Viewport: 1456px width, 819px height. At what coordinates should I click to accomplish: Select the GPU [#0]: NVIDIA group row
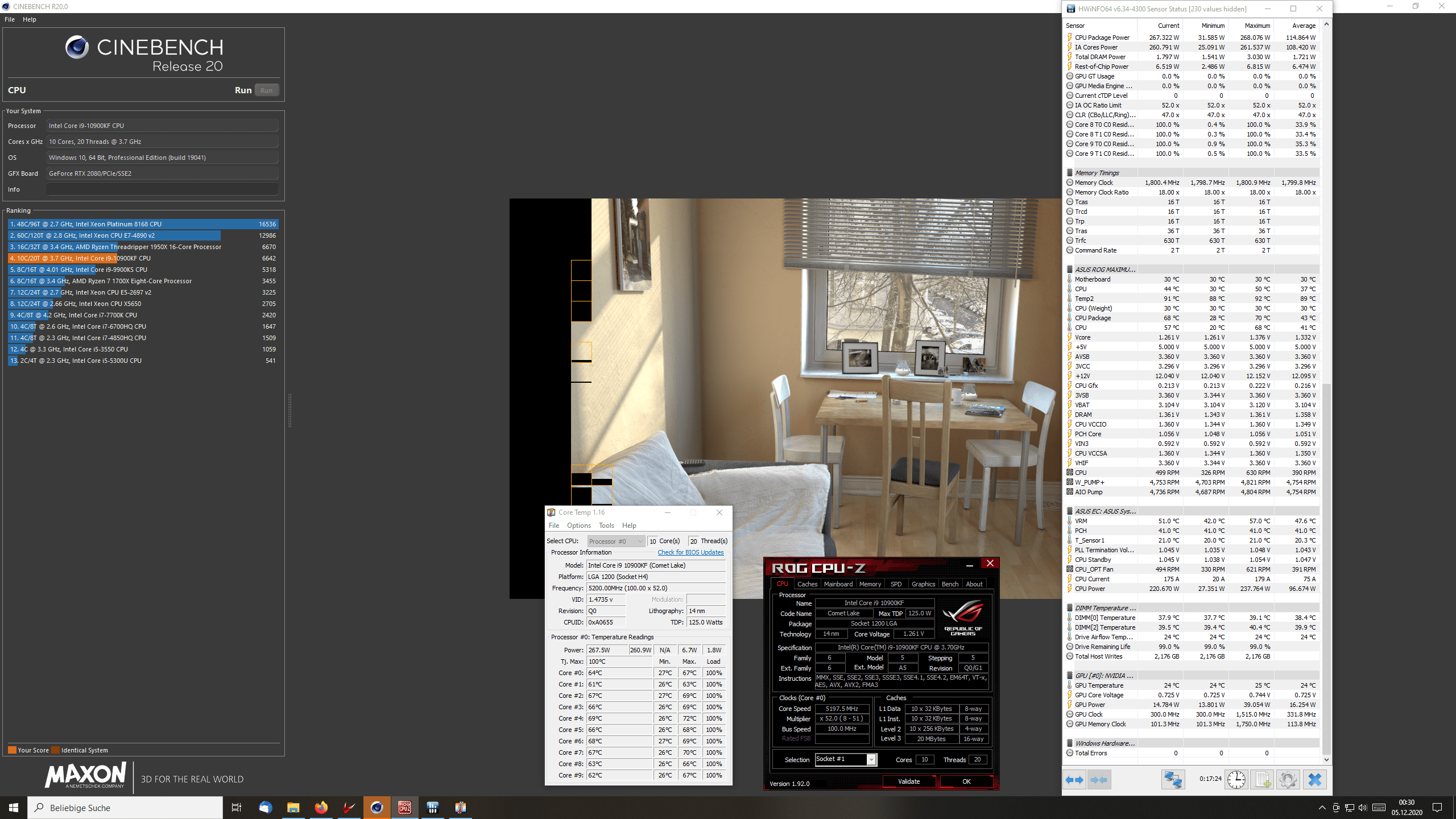(x=1192, y=676)
